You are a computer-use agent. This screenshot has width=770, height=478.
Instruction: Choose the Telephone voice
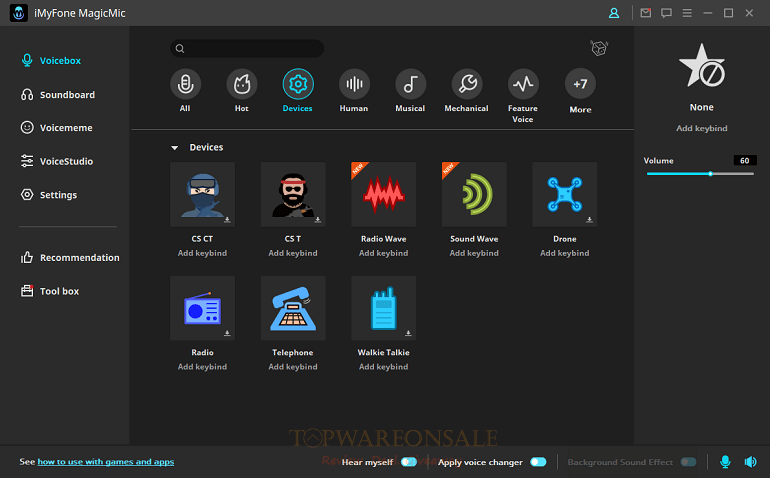[x=293, y=308]
